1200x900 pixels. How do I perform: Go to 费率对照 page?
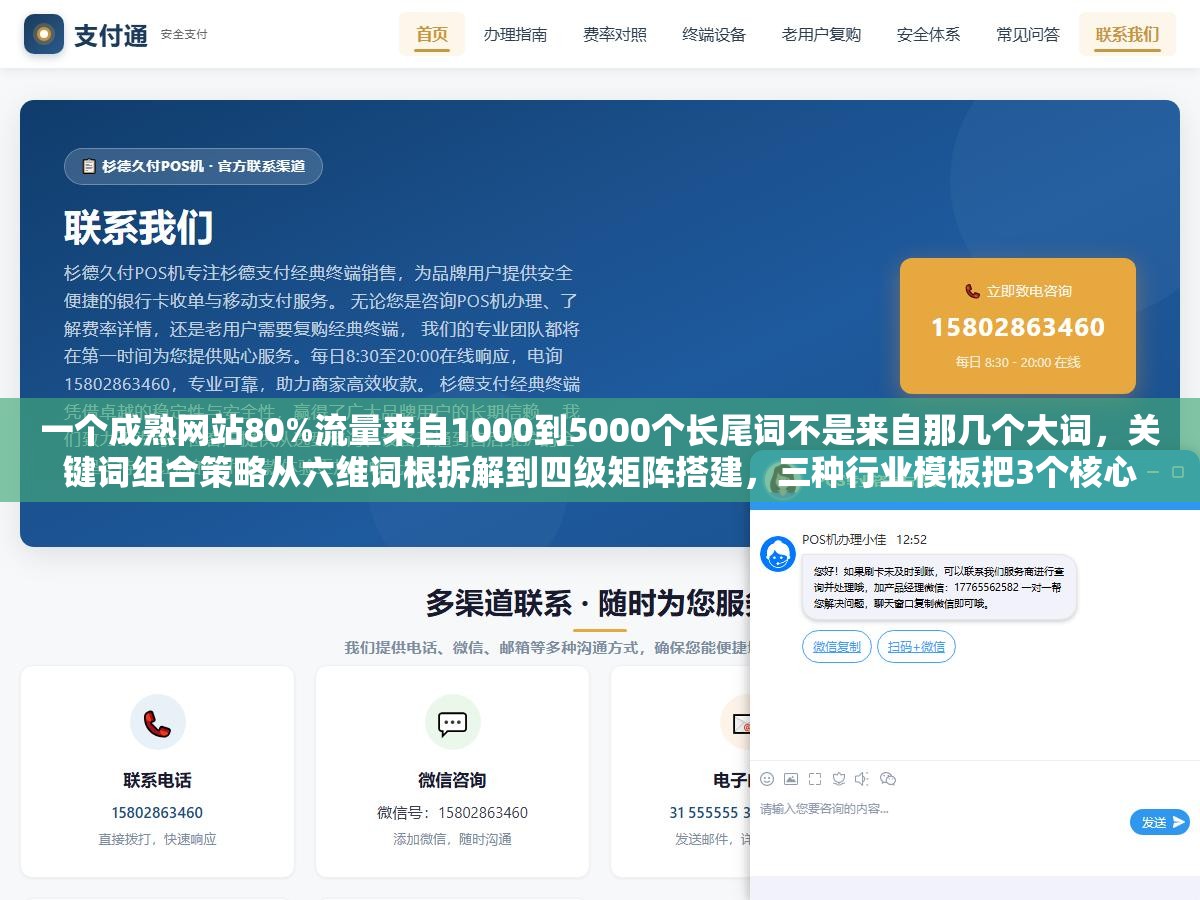(615, 34)
